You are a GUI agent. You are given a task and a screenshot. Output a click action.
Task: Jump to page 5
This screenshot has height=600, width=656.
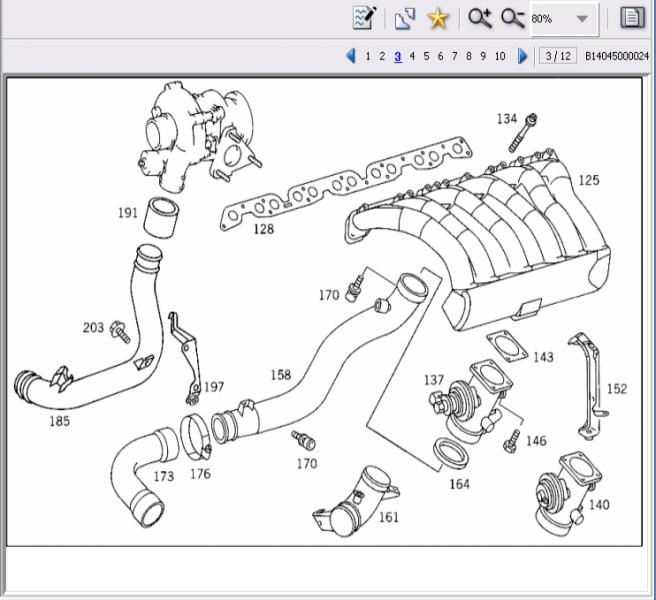[426, 56]
